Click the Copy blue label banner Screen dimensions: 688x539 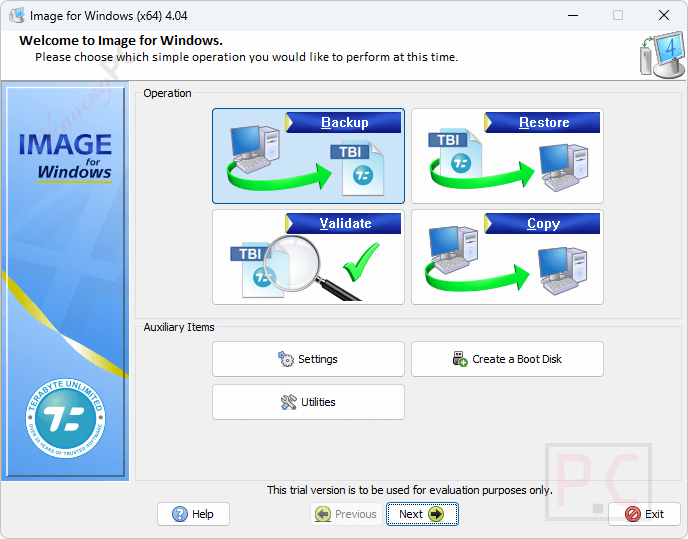(542, 223)
